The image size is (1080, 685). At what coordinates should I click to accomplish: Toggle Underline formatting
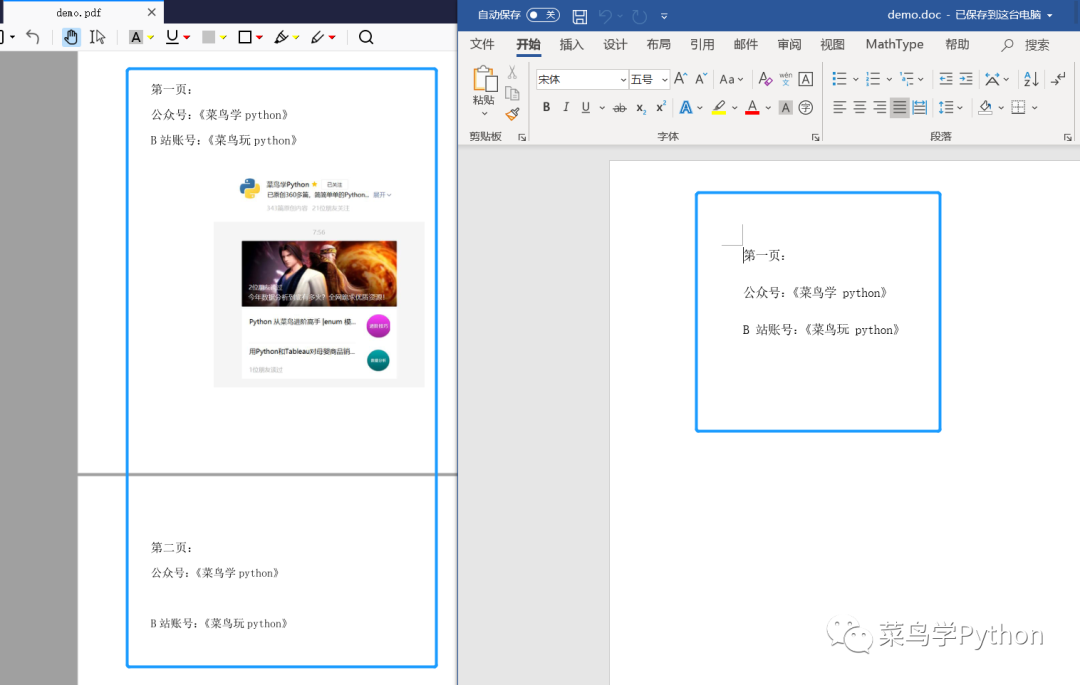click(x=585, y=107)
